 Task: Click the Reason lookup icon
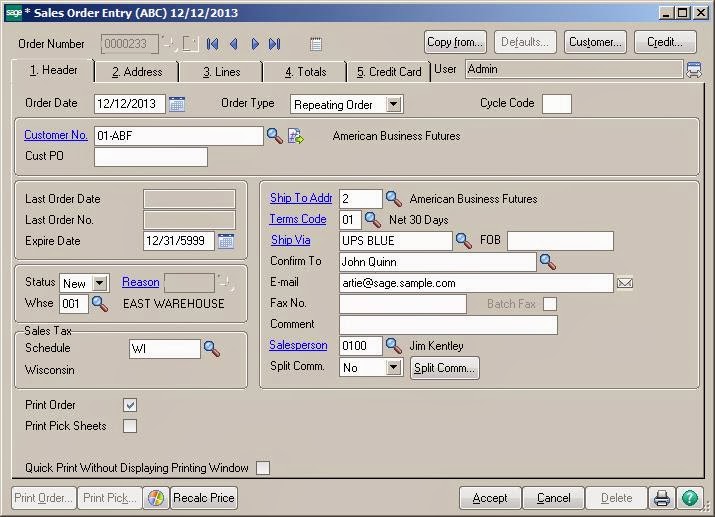tap(226, 283)
